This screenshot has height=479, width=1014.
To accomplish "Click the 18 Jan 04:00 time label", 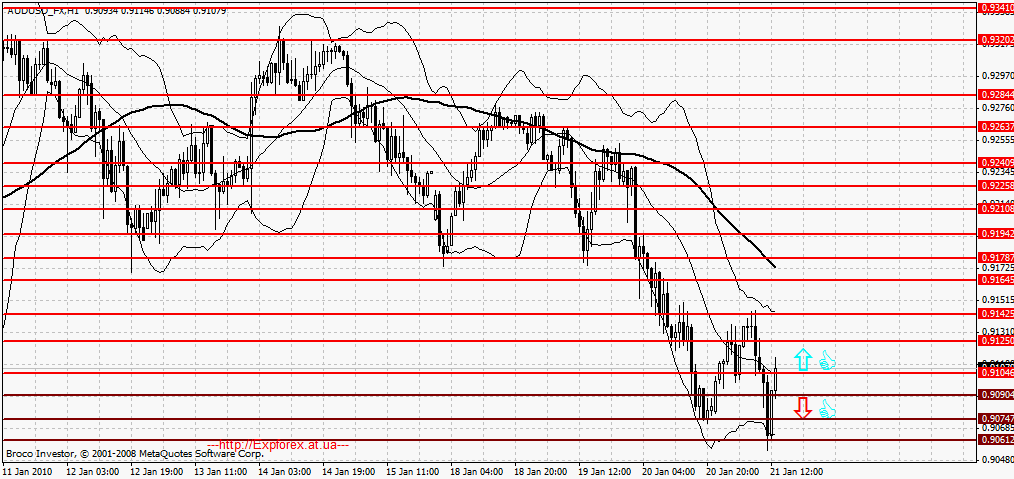I will point(477,471).
